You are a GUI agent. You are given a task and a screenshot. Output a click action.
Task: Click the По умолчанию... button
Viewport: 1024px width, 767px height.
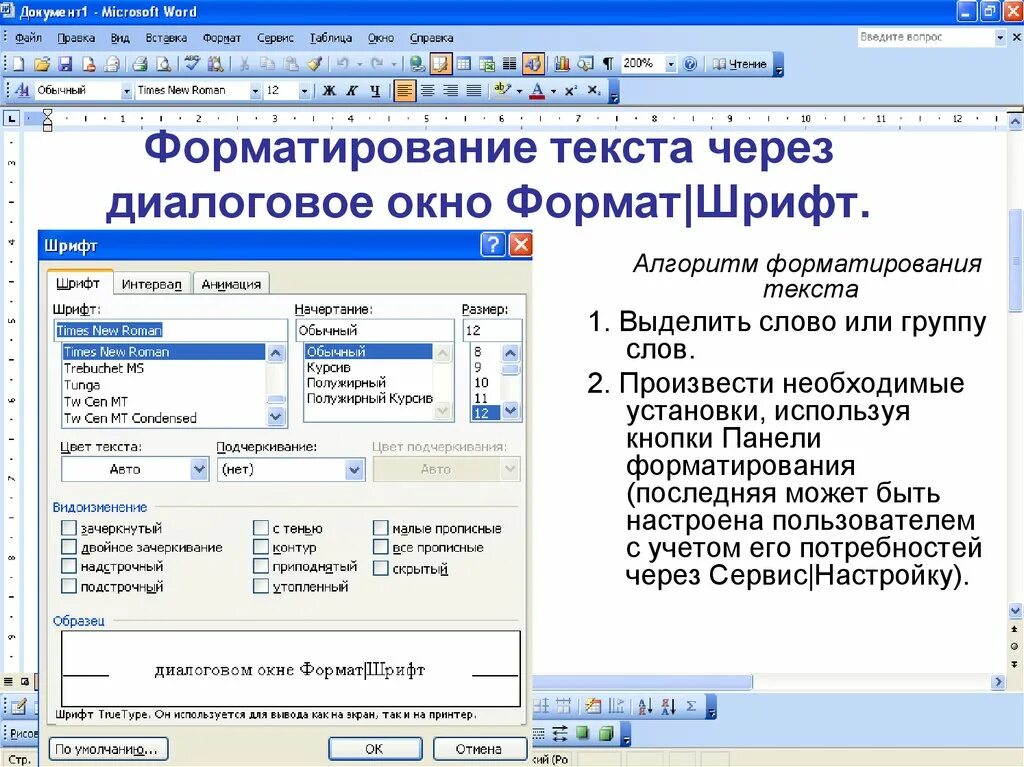click(x=108, y=749)
